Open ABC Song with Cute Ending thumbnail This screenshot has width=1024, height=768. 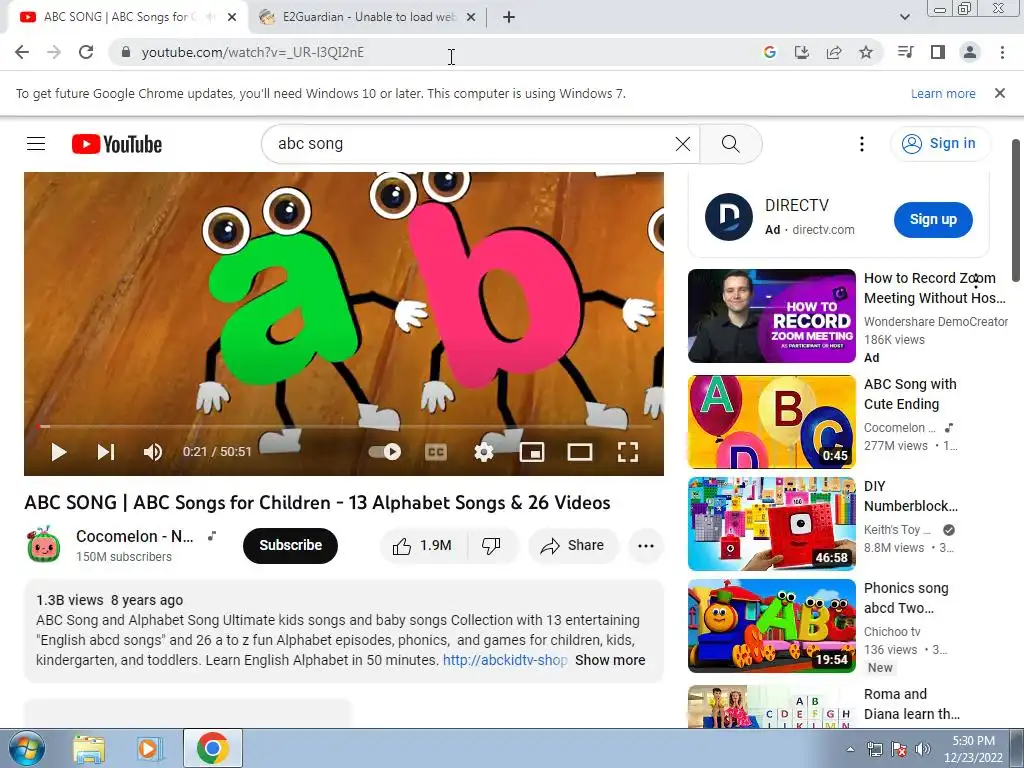coord(771,421)
